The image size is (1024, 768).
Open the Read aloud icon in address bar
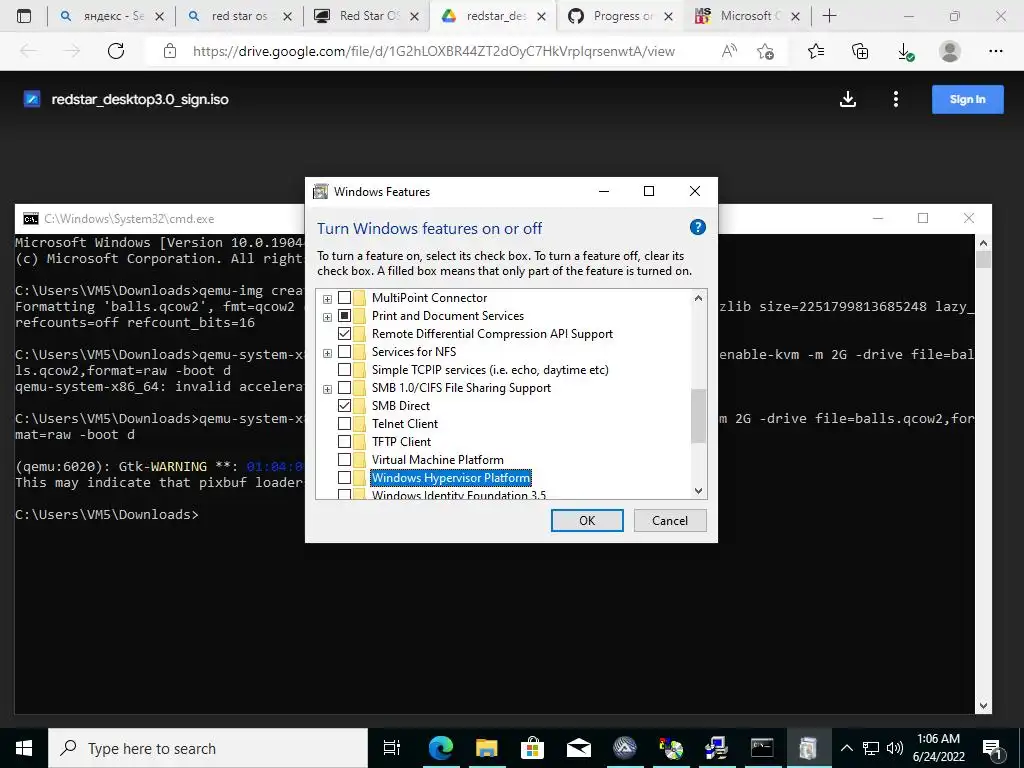coord(729,51)
